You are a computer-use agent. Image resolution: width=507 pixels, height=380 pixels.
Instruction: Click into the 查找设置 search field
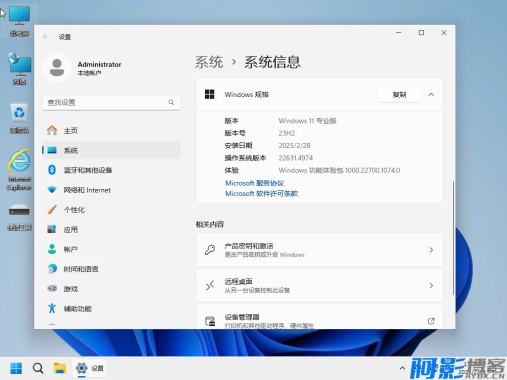[111, 102]
